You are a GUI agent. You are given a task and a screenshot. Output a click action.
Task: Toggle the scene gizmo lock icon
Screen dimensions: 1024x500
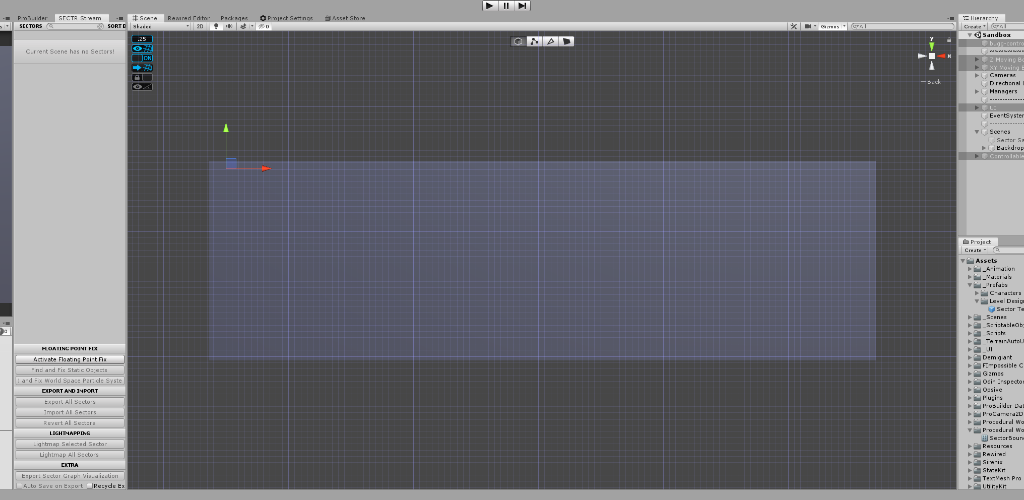(x=949, y=40)
